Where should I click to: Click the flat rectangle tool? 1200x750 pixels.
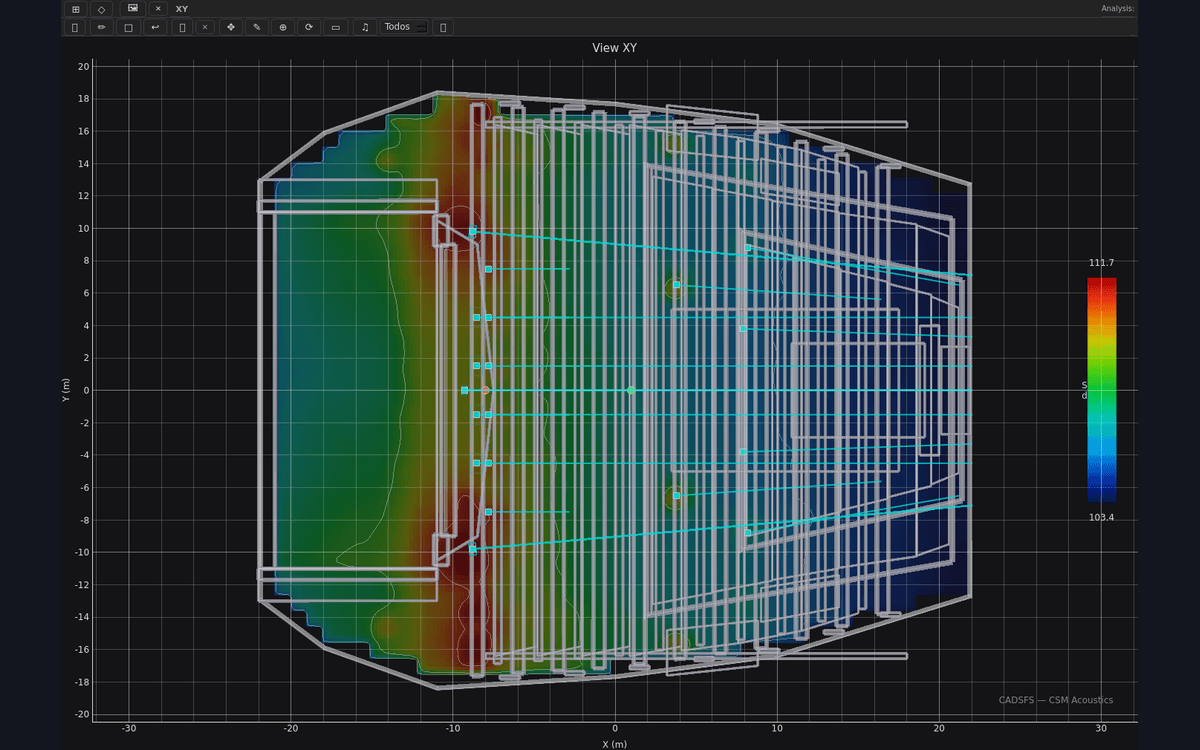pos(335,27)
